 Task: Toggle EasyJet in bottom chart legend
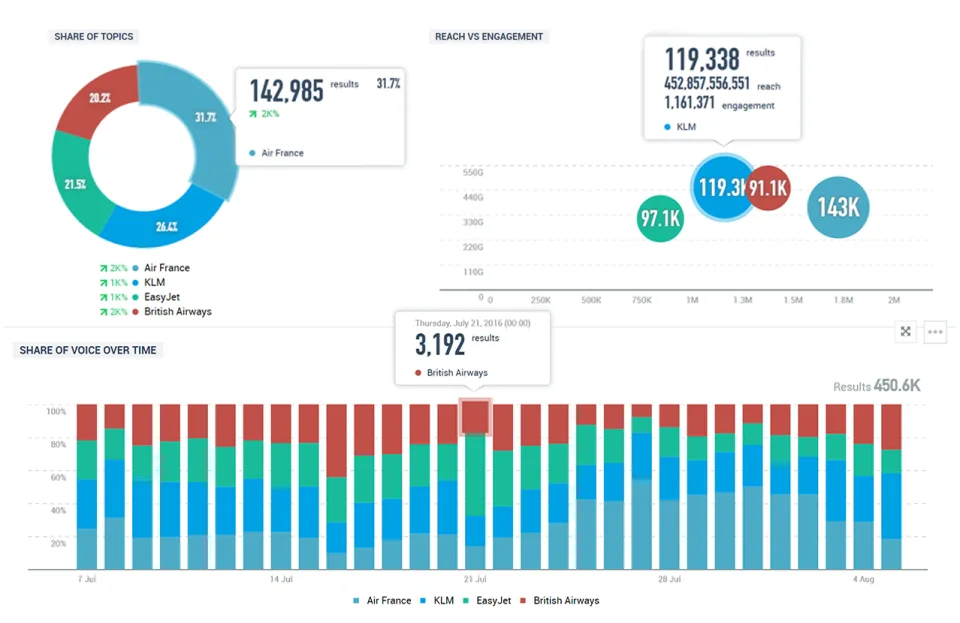pyautogui.click(x=487, y=600)
